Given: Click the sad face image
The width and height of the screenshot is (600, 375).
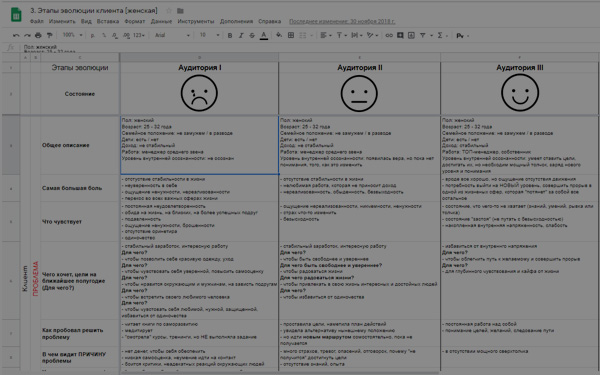Looking at the screenshot, I should 199,93.
